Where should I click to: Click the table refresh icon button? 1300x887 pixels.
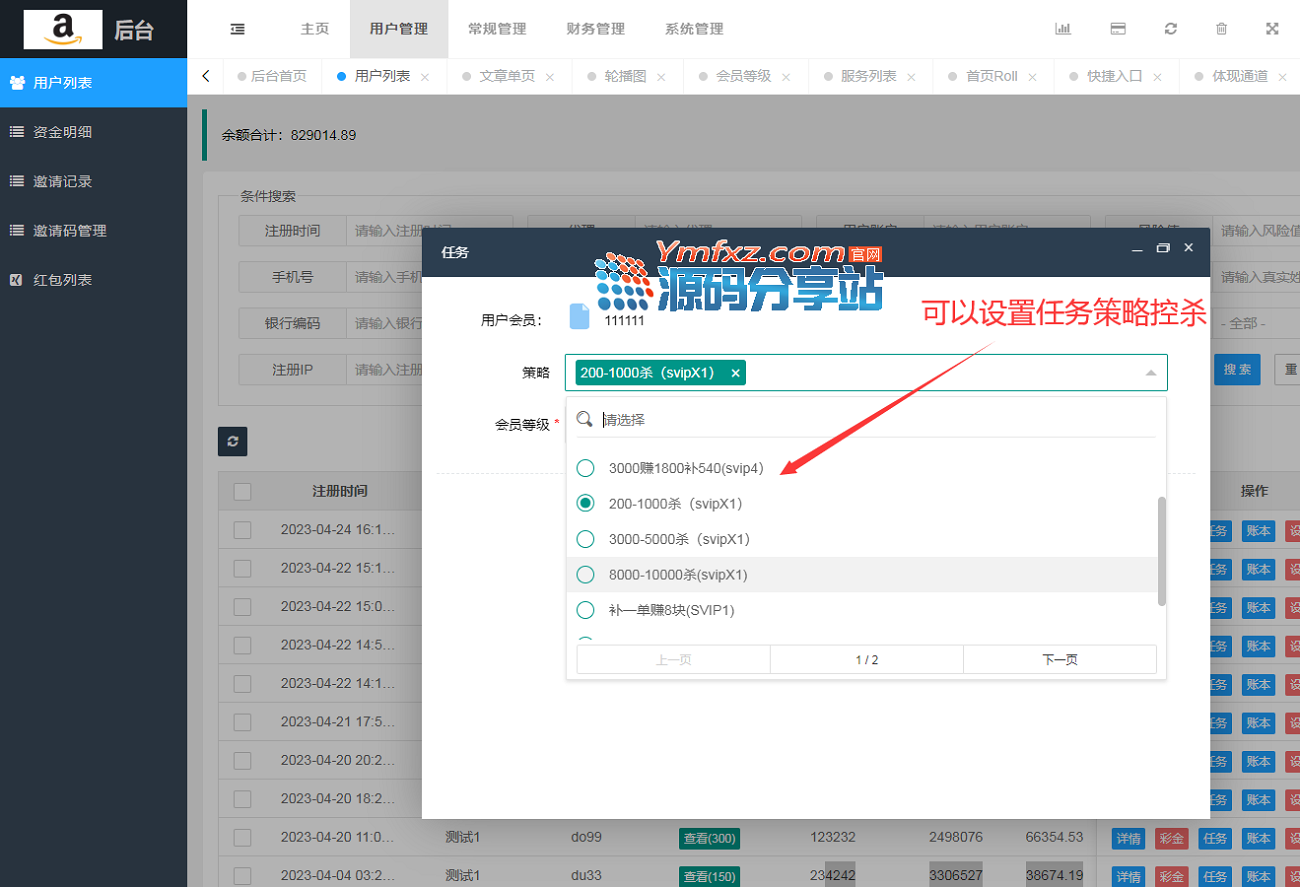pyautogui.click(x=232, y=441)
